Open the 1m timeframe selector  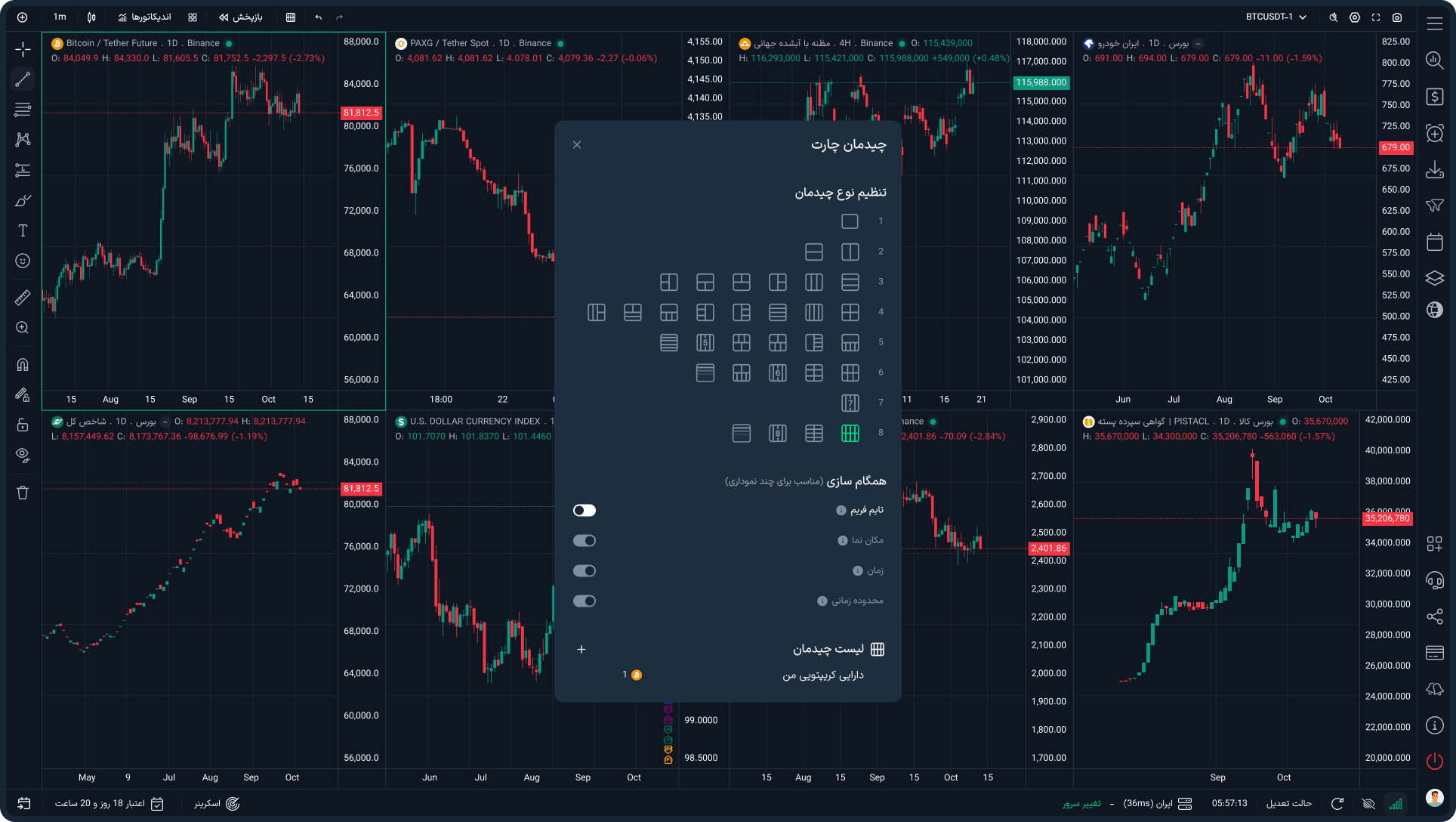pos(60,17)
